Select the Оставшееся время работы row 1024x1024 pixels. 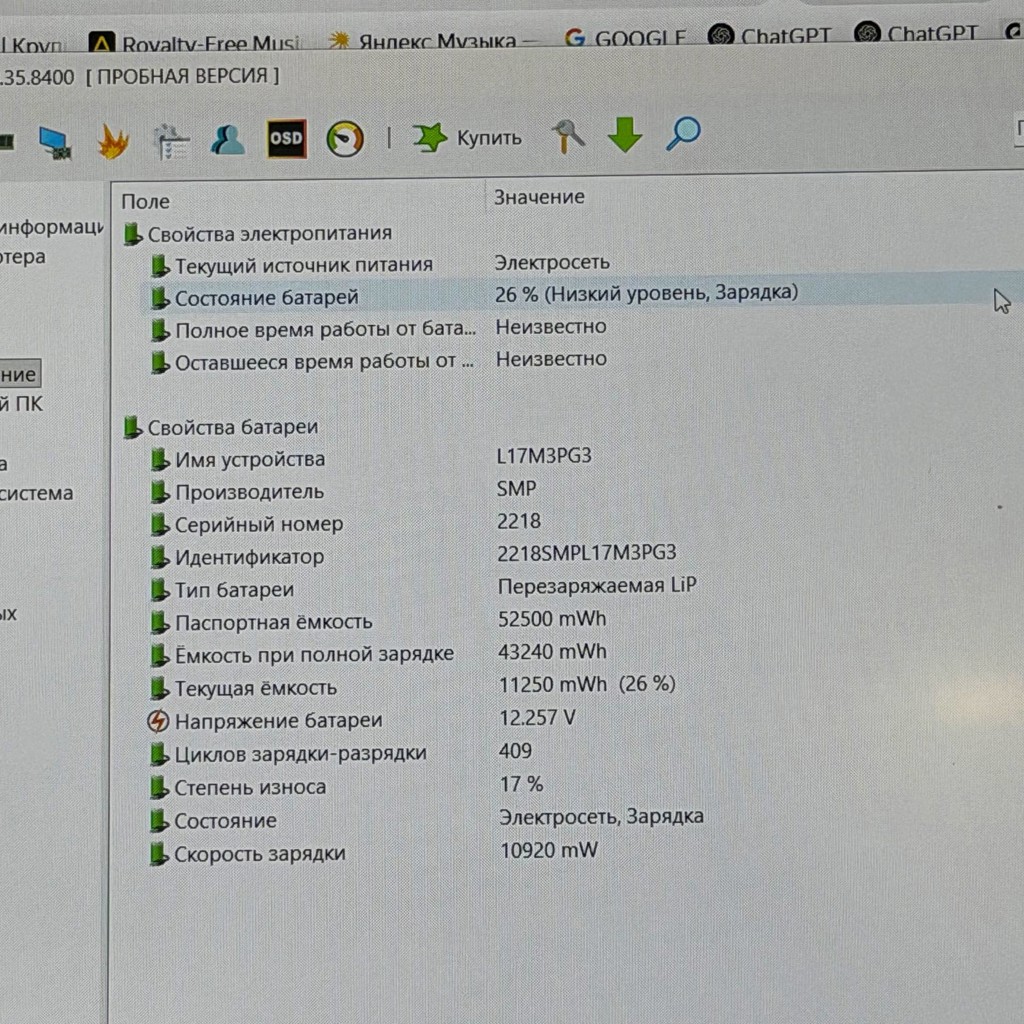coord(379,360)
